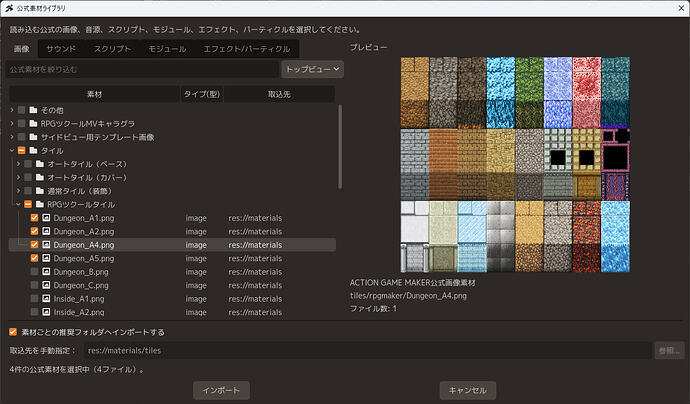The image size is (690, 404).
Task: Click folder icon of RPGツクールMVキャラグラ
Action: (33, 124)
